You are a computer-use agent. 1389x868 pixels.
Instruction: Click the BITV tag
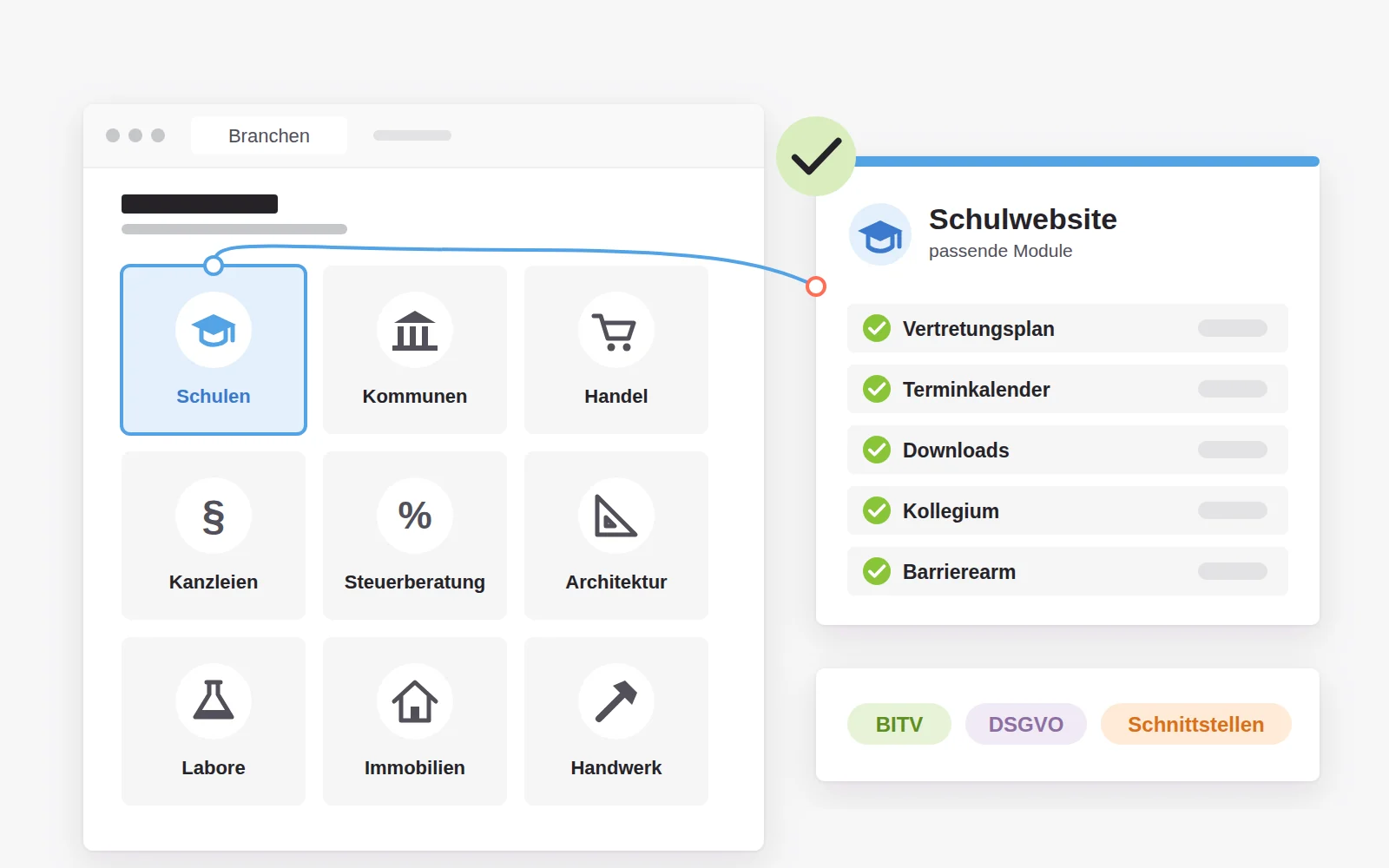point(899,724)
